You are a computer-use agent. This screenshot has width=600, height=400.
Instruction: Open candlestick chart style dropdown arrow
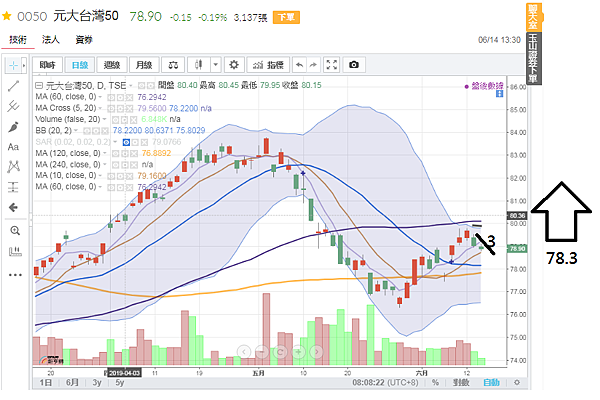(x=213, y=64)
